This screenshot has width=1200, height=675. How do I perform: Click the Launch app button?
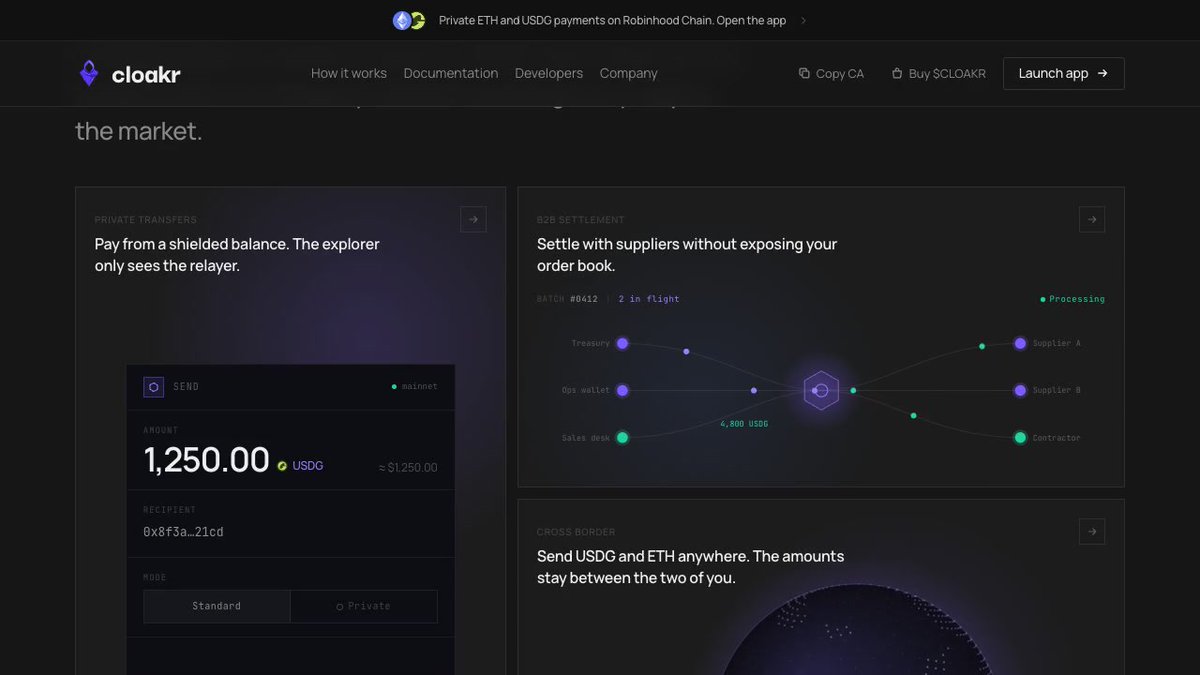tap(1064, 73)
